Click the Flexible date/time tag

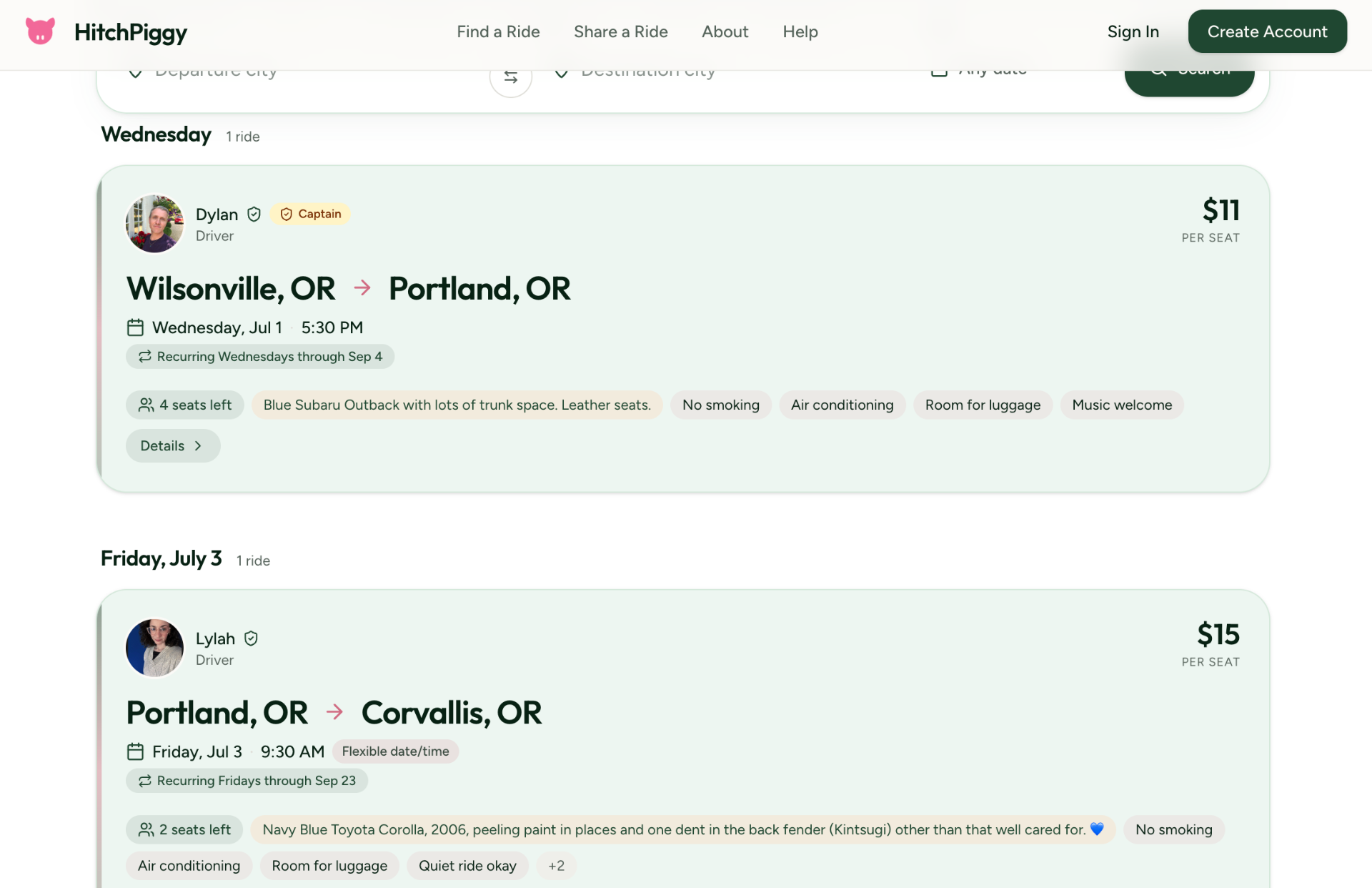pyautogui.click(x=395, y=751)
